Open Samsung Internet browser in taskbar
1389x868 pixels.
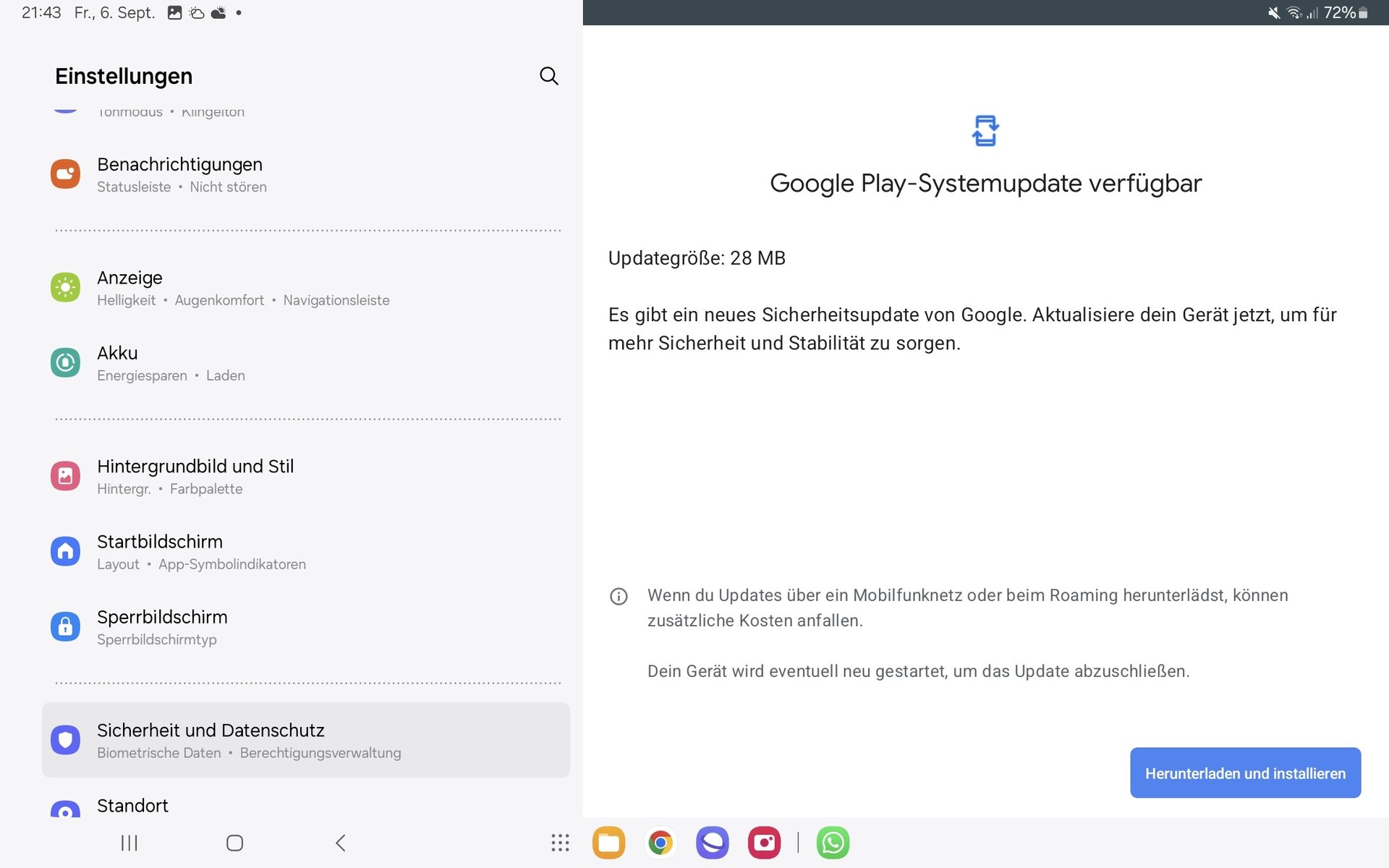point(712,843)
